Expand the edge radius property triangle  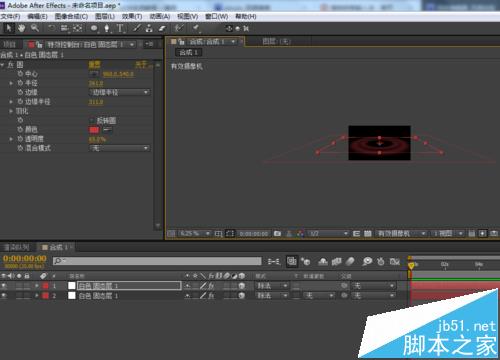pos(11,101)
